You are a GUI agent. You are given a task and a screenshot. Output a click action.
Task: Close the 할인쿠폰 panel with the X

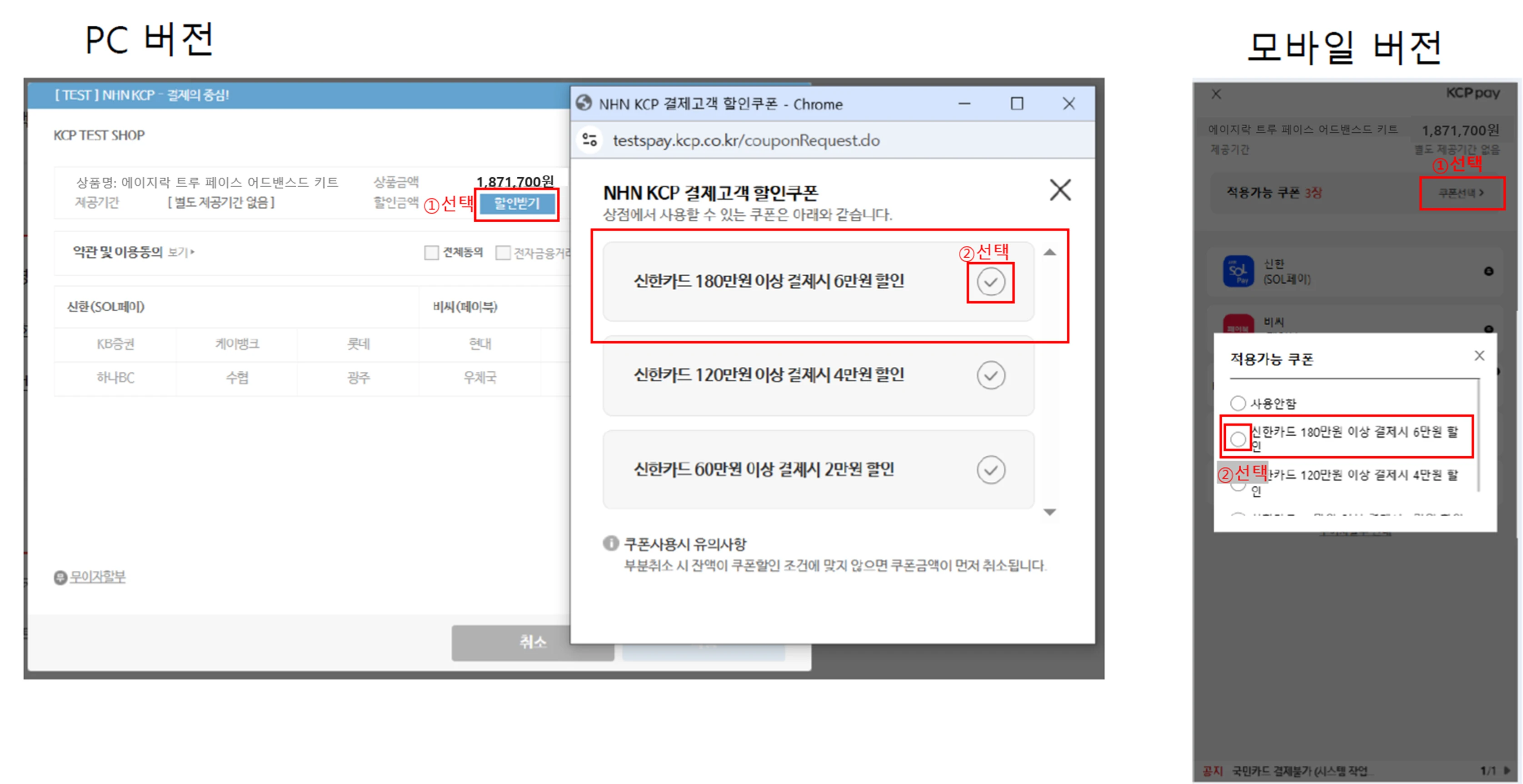1060,190
